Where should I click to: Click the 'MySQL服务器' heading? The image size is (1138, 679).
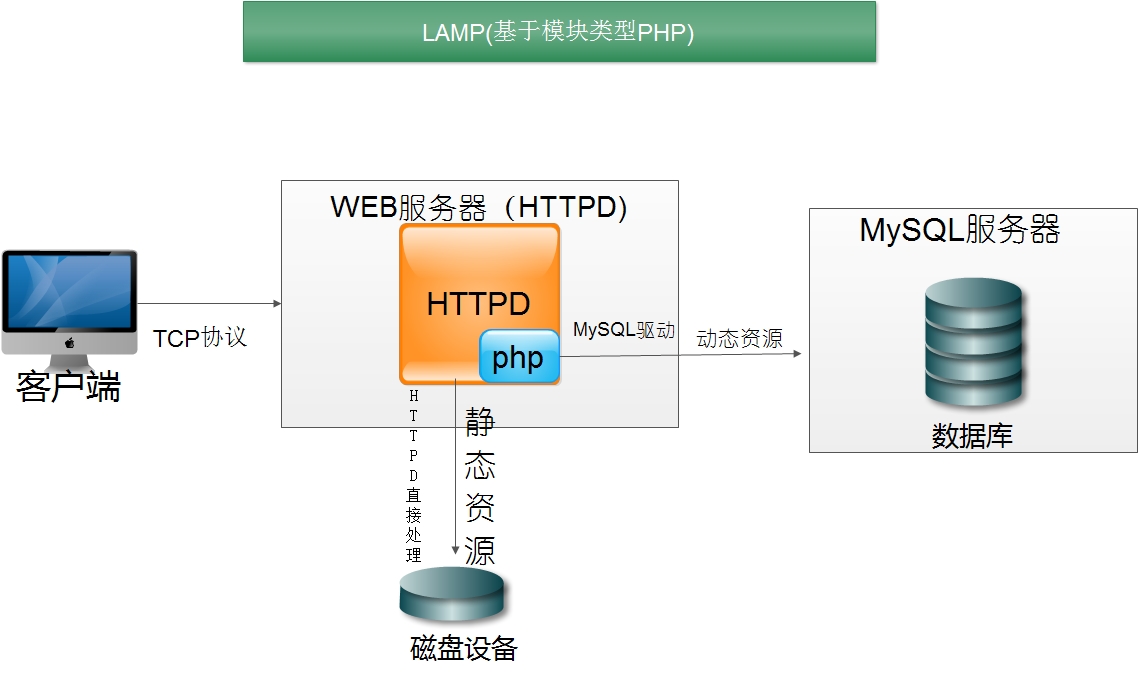[959, 229]
